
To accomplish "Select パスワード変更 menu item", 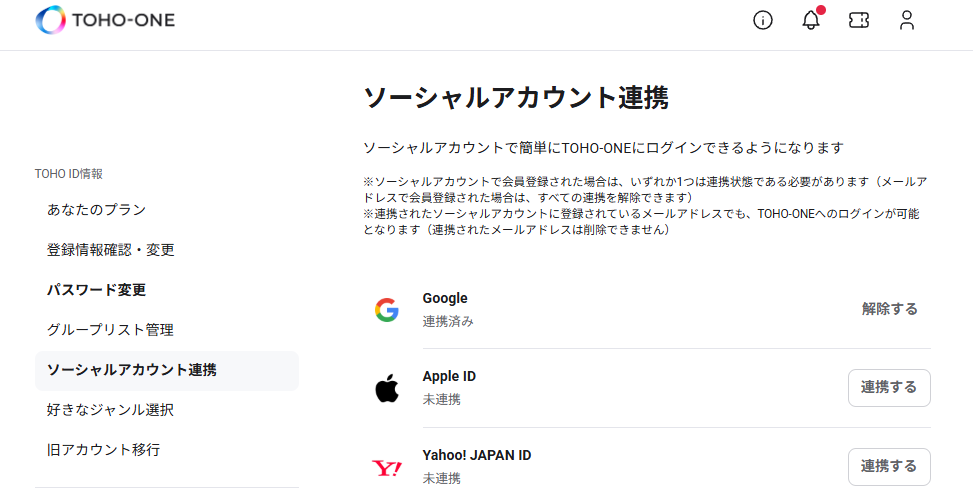I will 96,290.
